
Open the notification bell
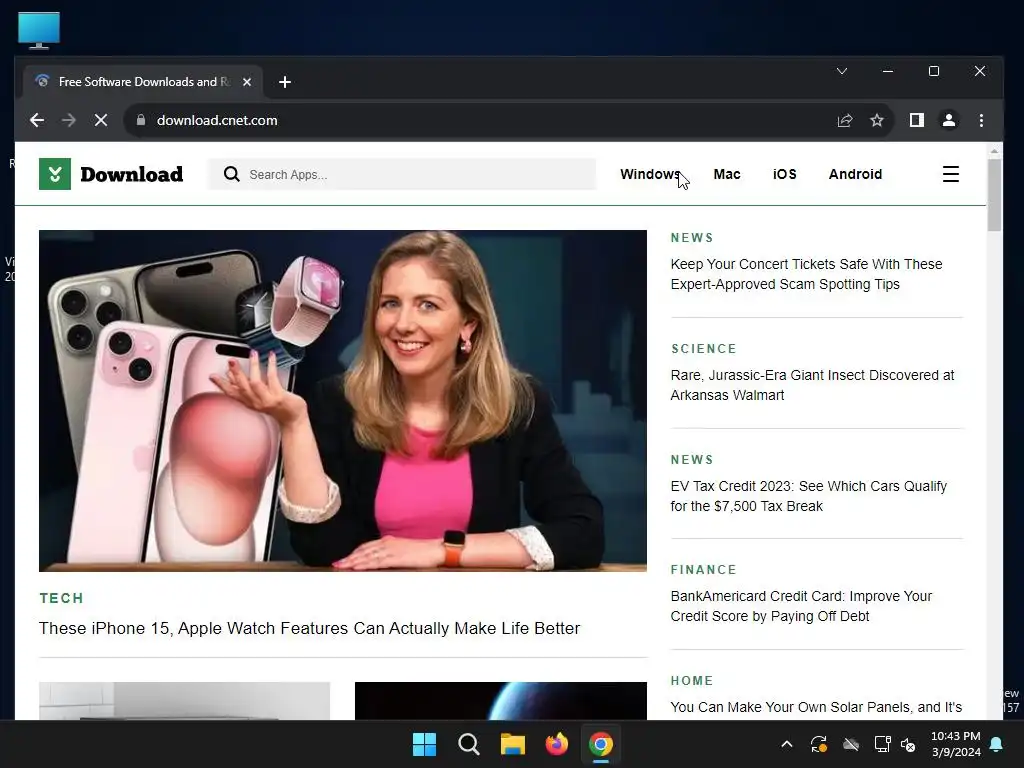[997, 744]
